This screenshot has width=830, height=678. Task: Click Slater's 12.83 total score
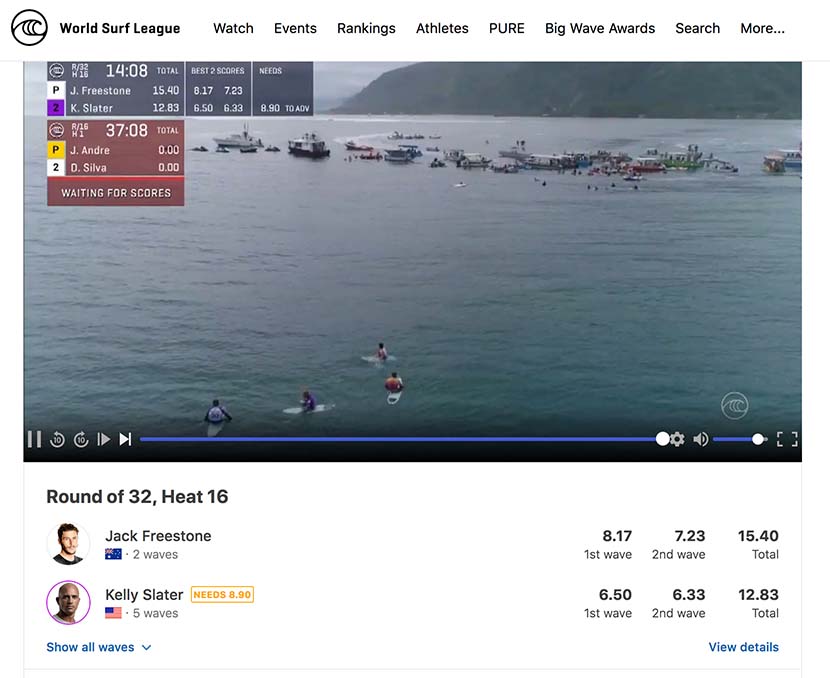point(758,594)
